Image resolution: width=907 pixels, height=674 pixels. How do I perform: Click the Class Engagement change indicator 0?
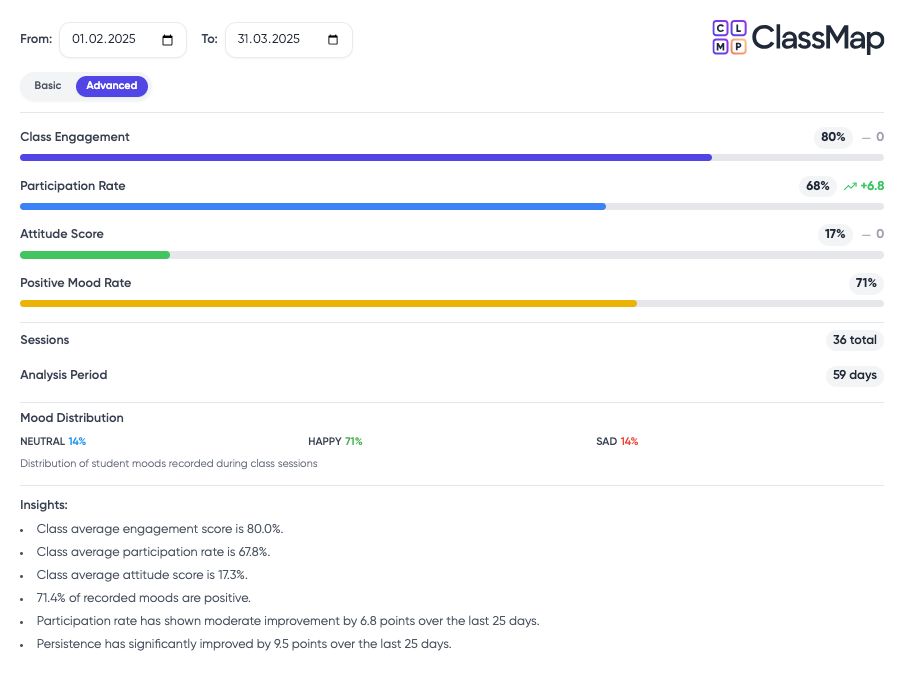873,137
